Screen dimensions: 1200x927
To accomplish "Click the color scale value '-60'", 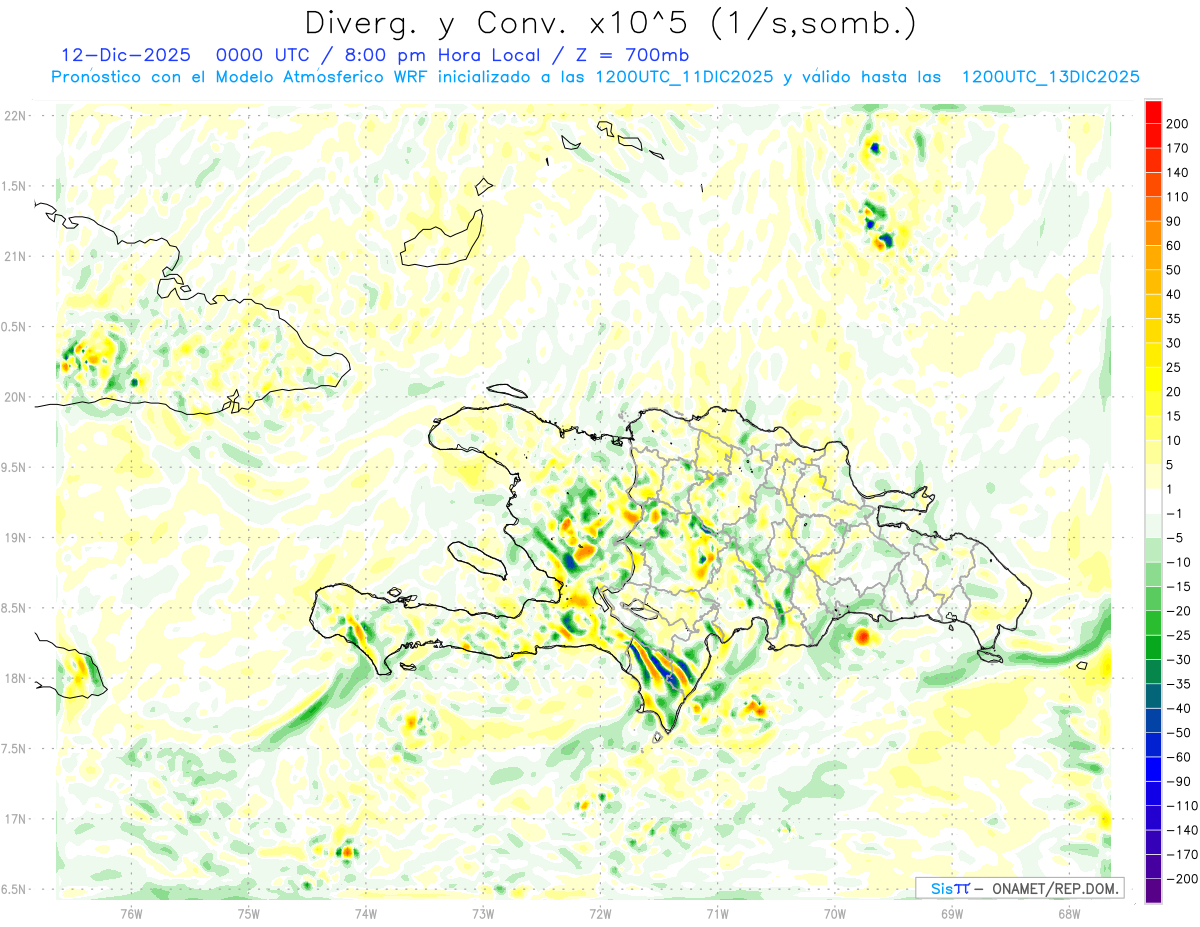I will (x=1179, y=757).
